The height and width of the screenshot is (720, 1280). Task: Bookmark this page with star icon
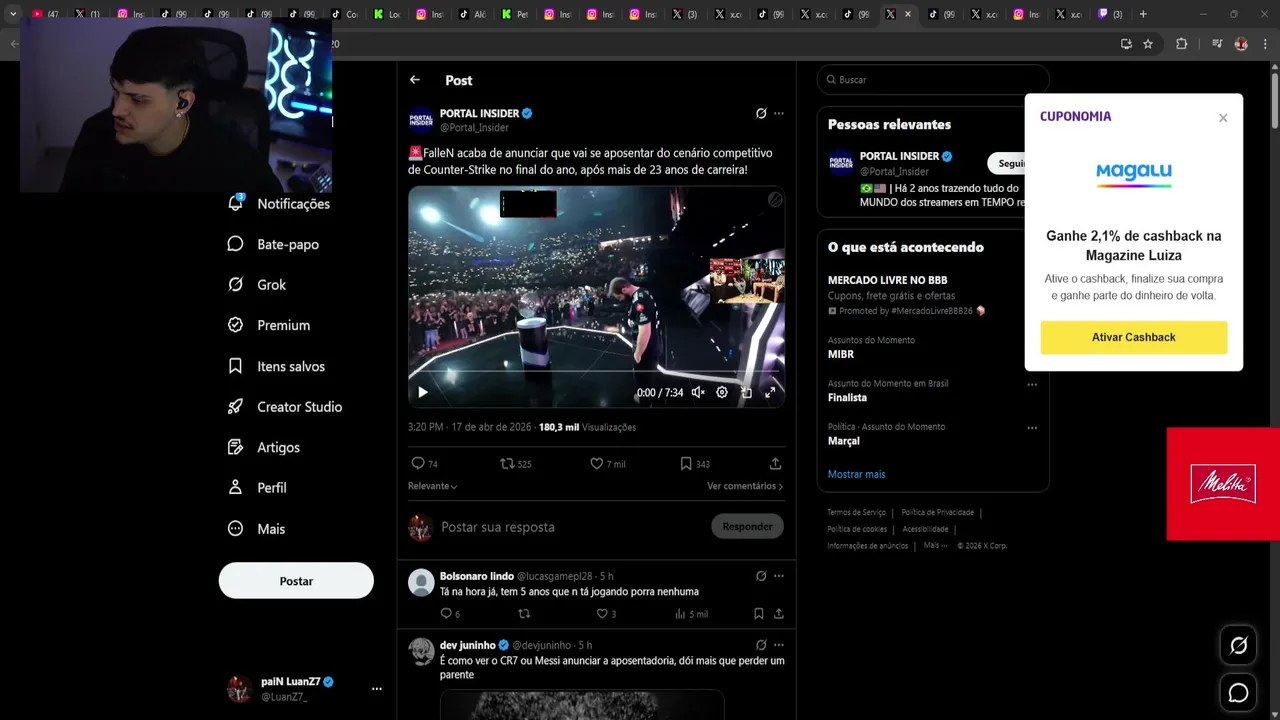click(1148, 44)
